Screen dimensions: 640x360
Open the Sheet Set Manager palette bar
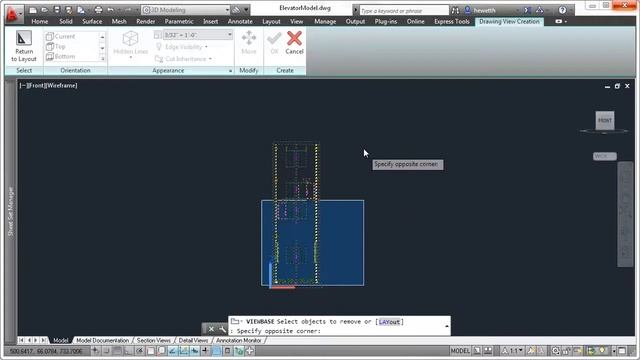tap(11, 211)
